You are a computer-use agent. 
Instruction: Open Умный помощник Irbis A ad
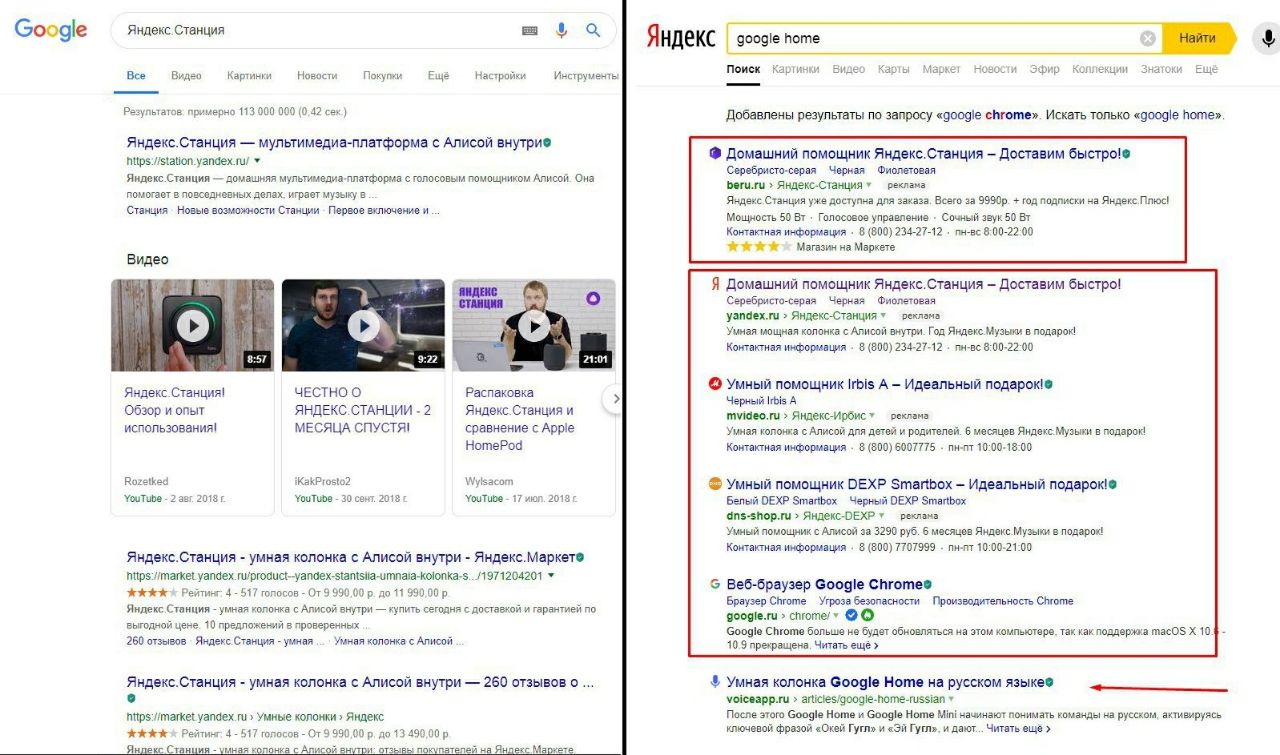(884, 384)
